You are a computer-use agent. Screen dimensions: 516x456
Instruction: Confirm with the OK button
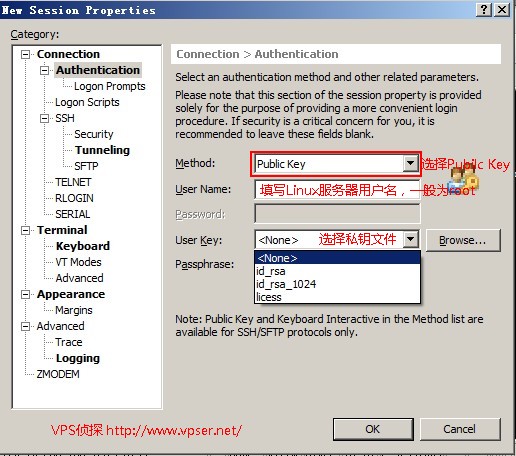coord(373,429)
